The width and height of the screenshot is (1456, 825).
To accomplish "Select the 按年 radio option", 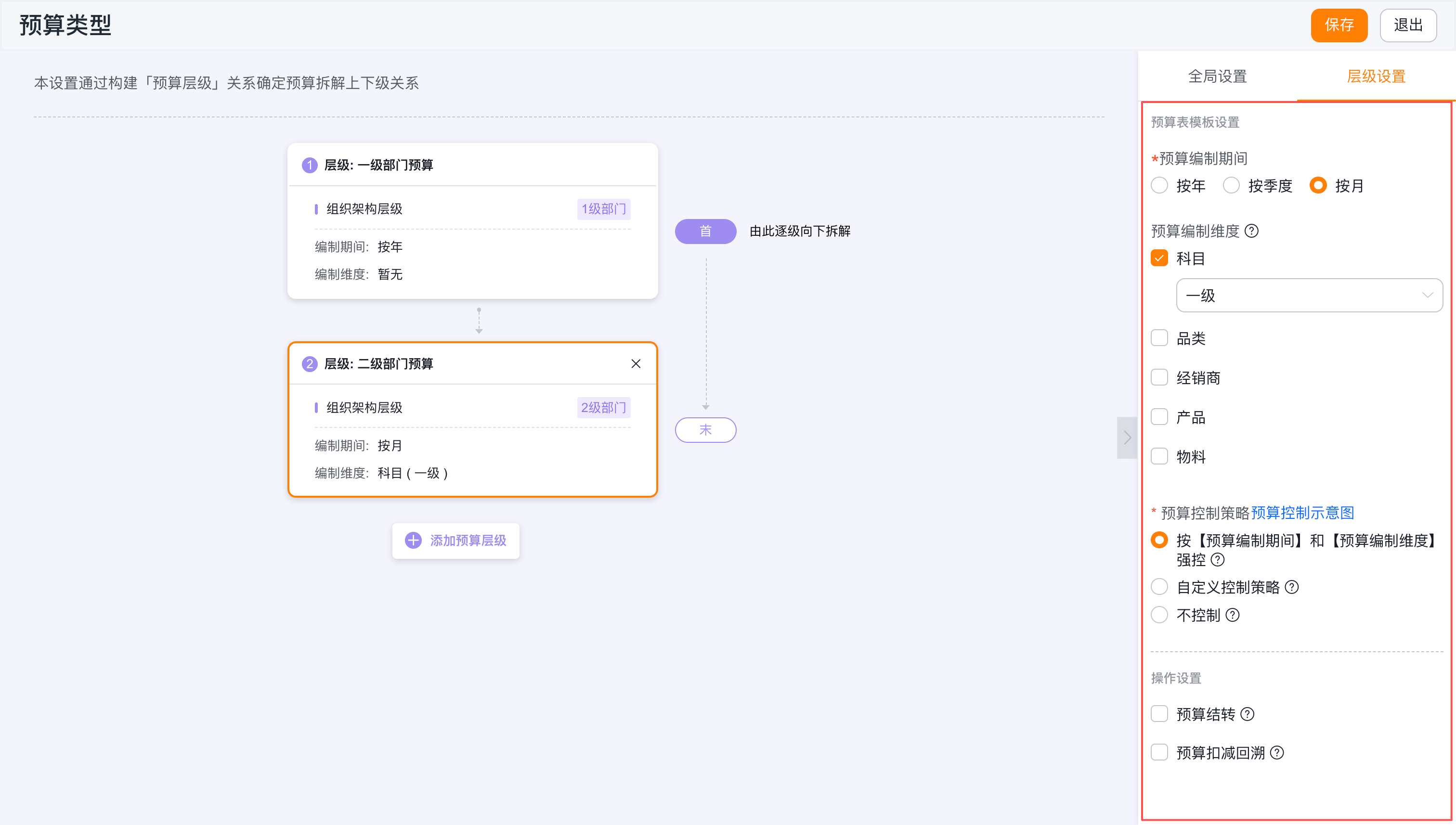I will [1159, 185].
